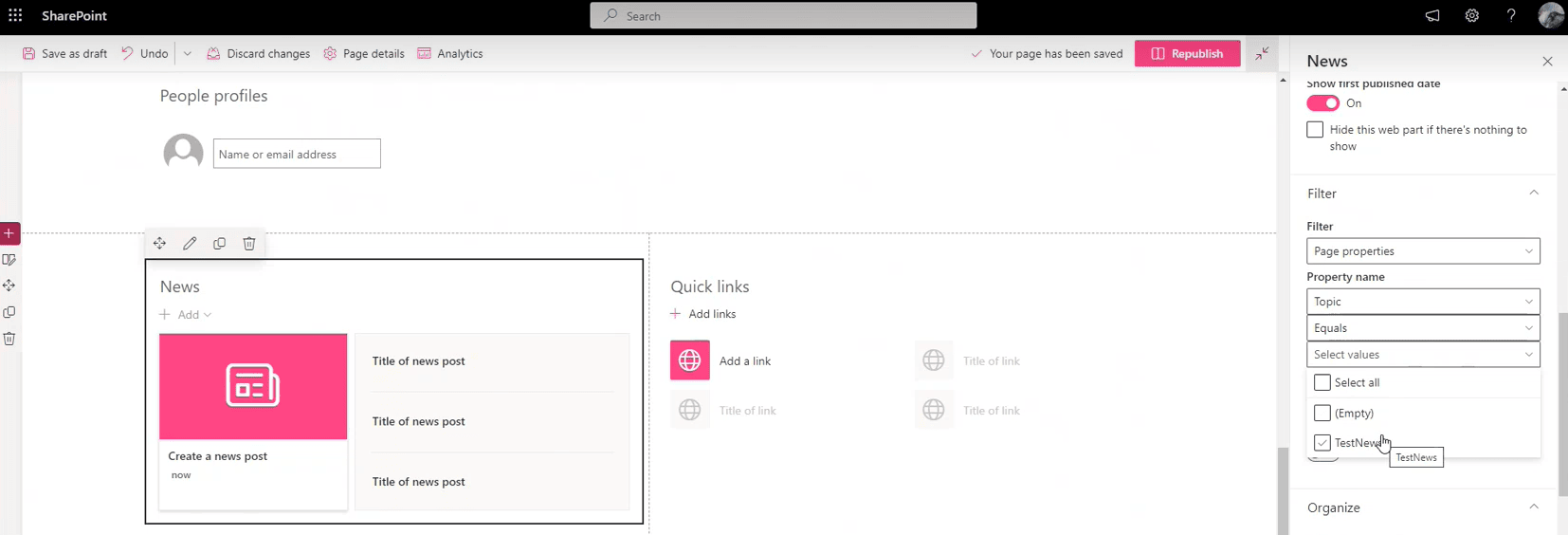The height and width of the screenshot is (535, 1568).
Task: Open the Page properties filter dropdown
Action: coord(1422,251)
